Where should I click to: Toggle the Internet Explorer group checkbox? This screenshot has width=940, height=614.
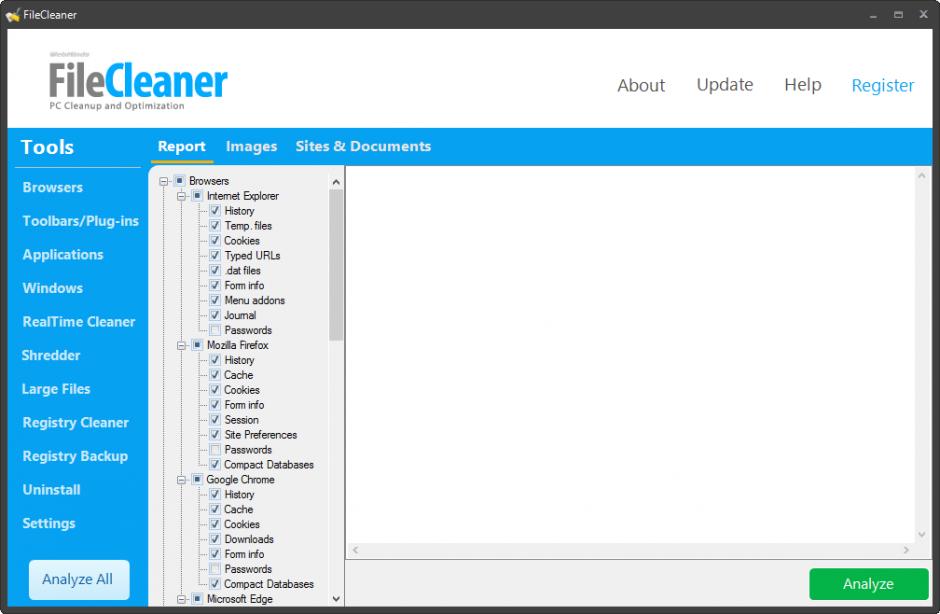tap(197, 195)
